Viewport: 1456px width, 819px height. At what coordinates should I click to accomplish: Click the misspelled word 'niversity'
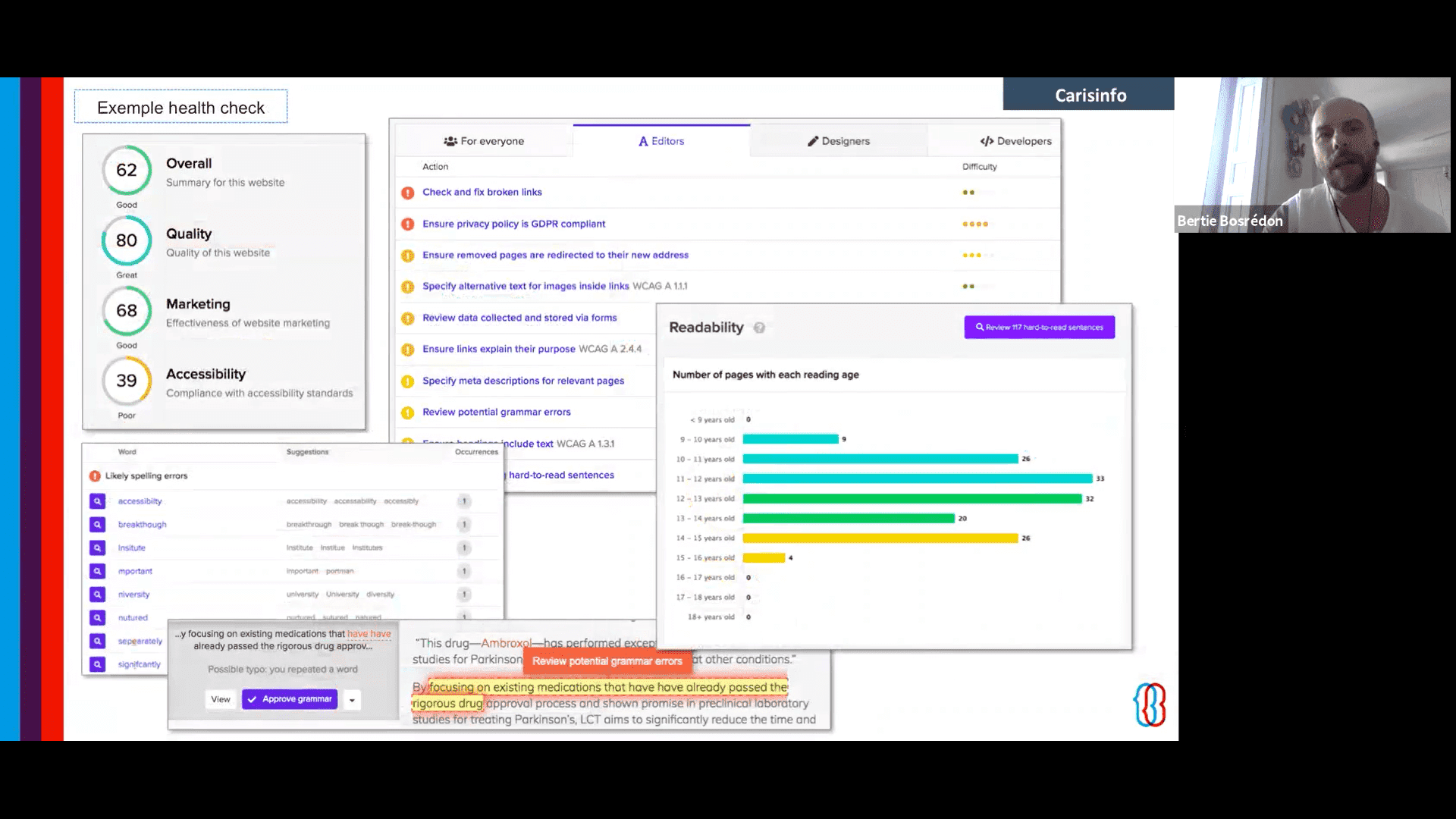pos(133,595)
